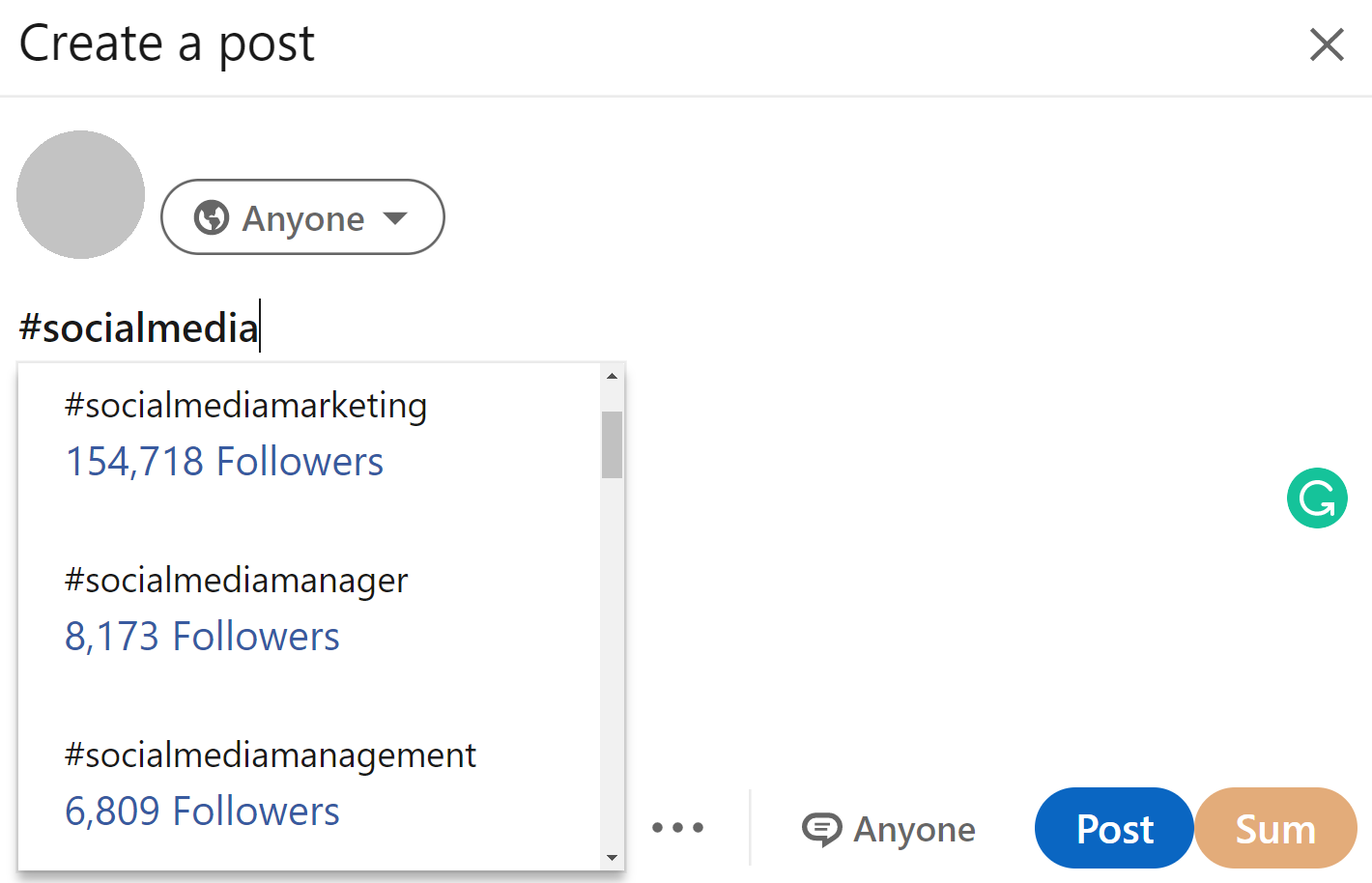
Task: Click the 8,173 Followers count
Action: 202,637
